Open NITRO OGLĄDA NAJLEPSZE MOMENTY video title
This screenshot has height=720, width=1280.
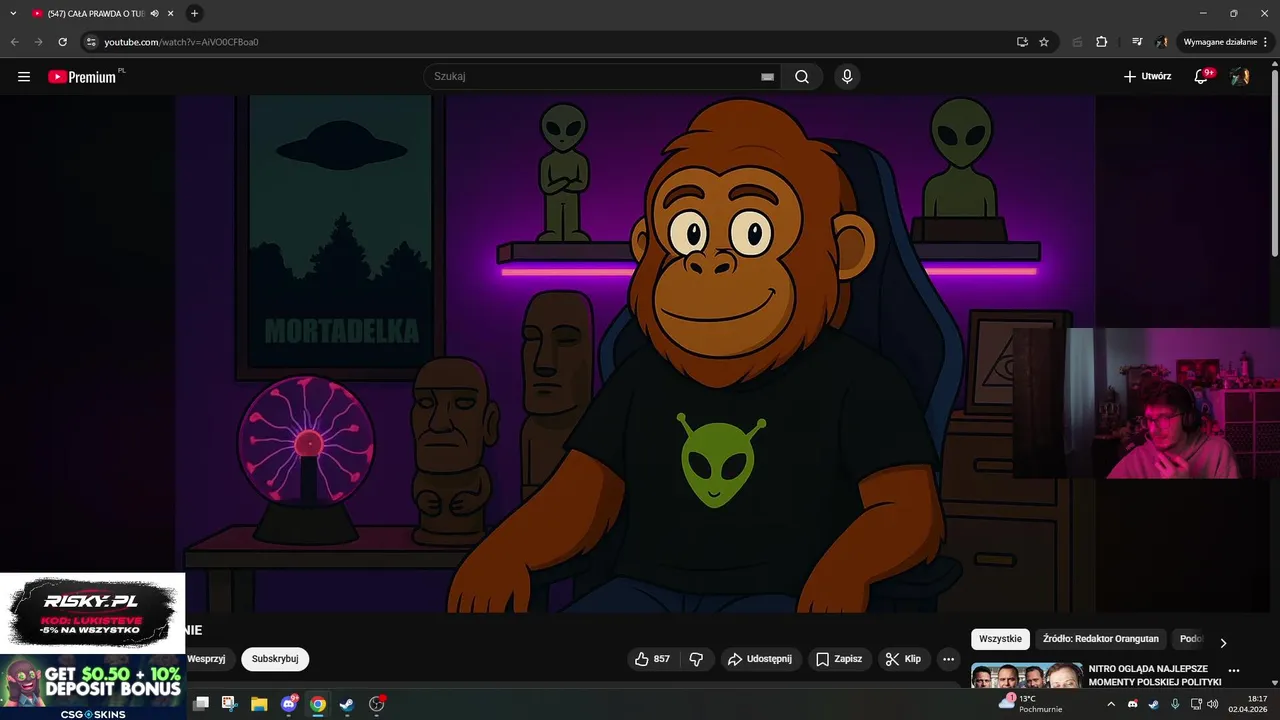pos(1155,675)
